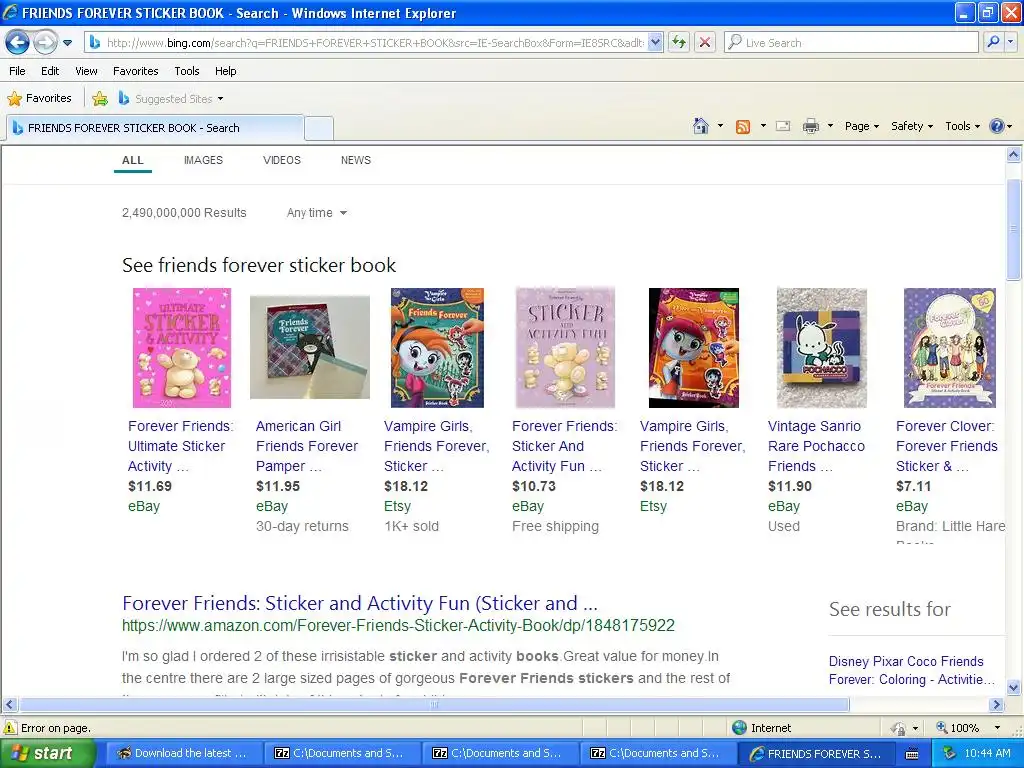Open Forever Friends: Ultimate Sticker Activity link

pos(180,446)
